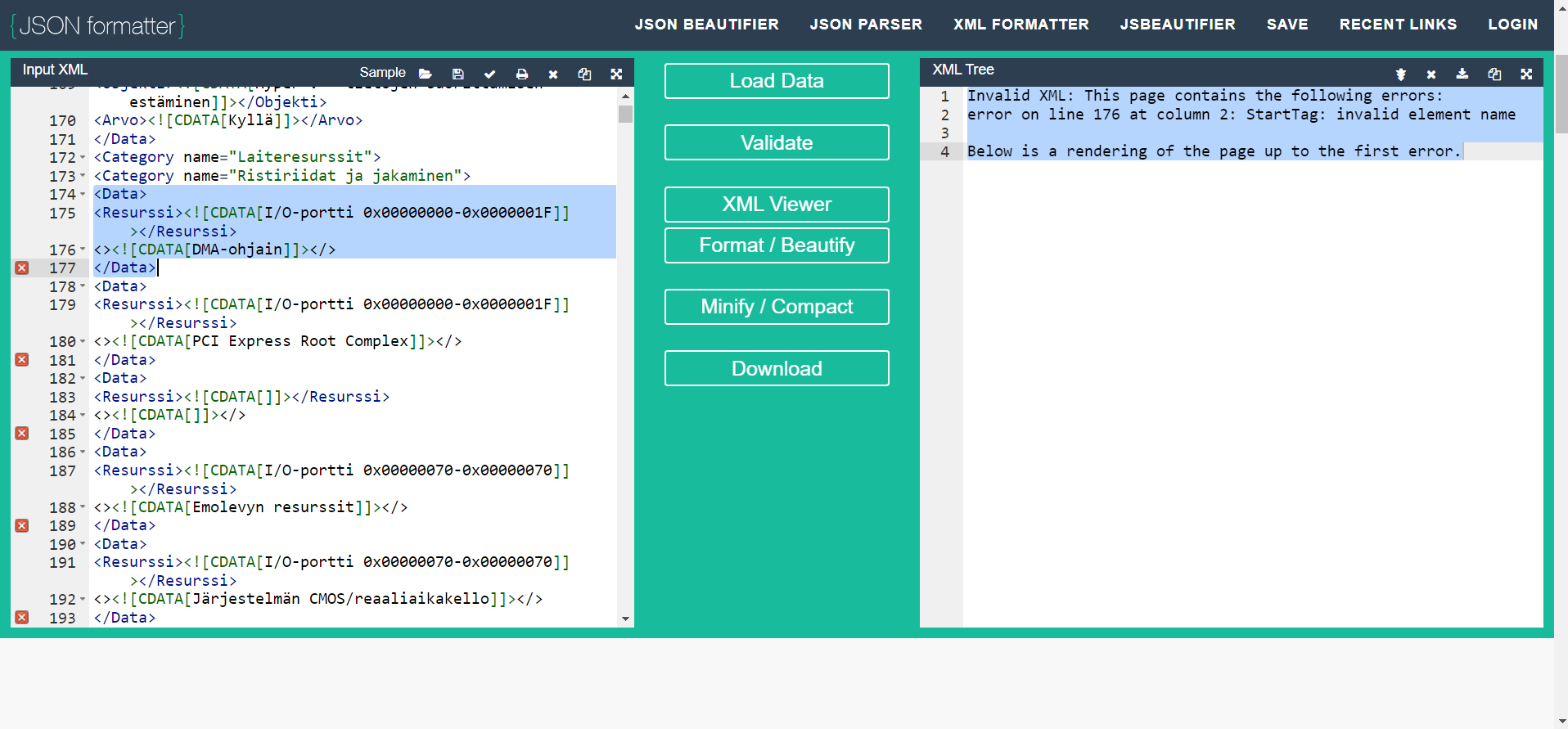Click the error marker on line 193
1568x729 pixels.
pyautogui.click(x=22, y=617)
